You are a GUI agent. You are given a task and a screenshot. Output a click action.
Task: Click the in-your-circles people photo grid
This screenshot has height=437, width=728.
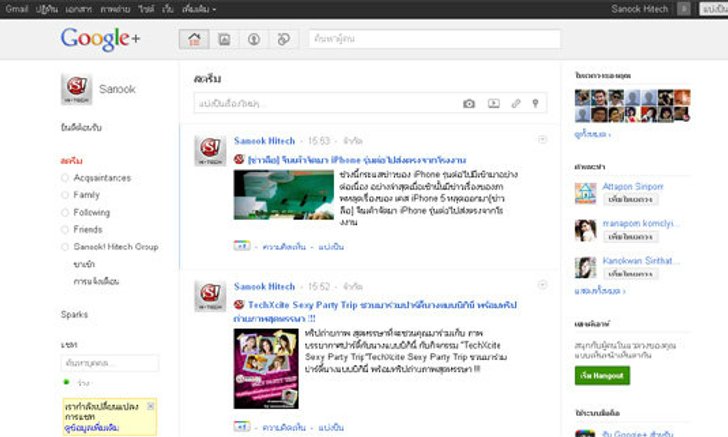(632, 105)
